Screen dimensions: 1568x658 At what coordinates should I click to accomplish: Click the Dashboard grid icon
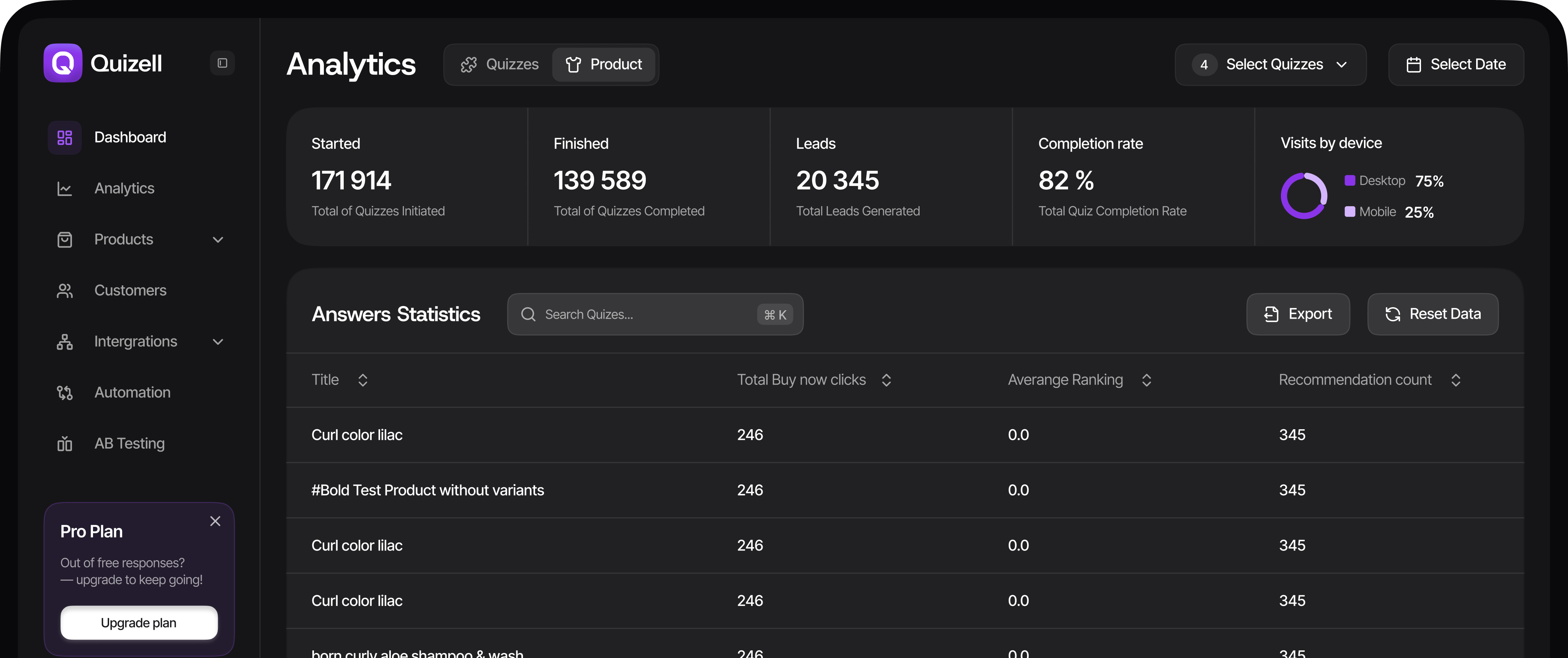tap(65, 137)
